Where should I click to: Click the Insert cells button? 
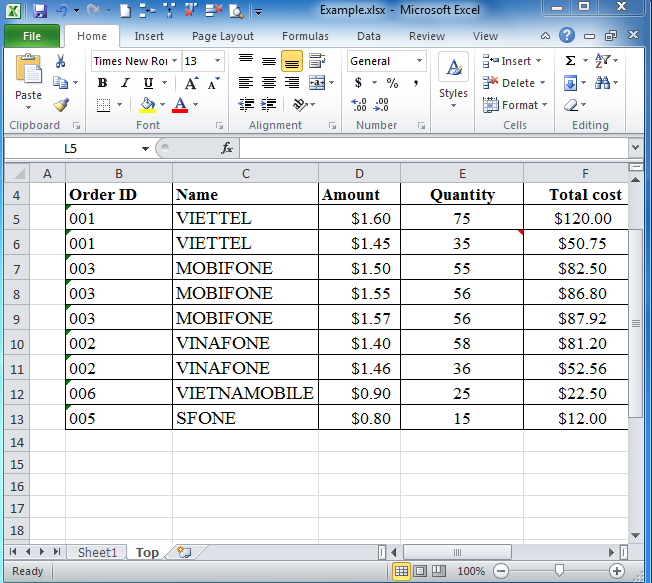[x=512, y=61]
